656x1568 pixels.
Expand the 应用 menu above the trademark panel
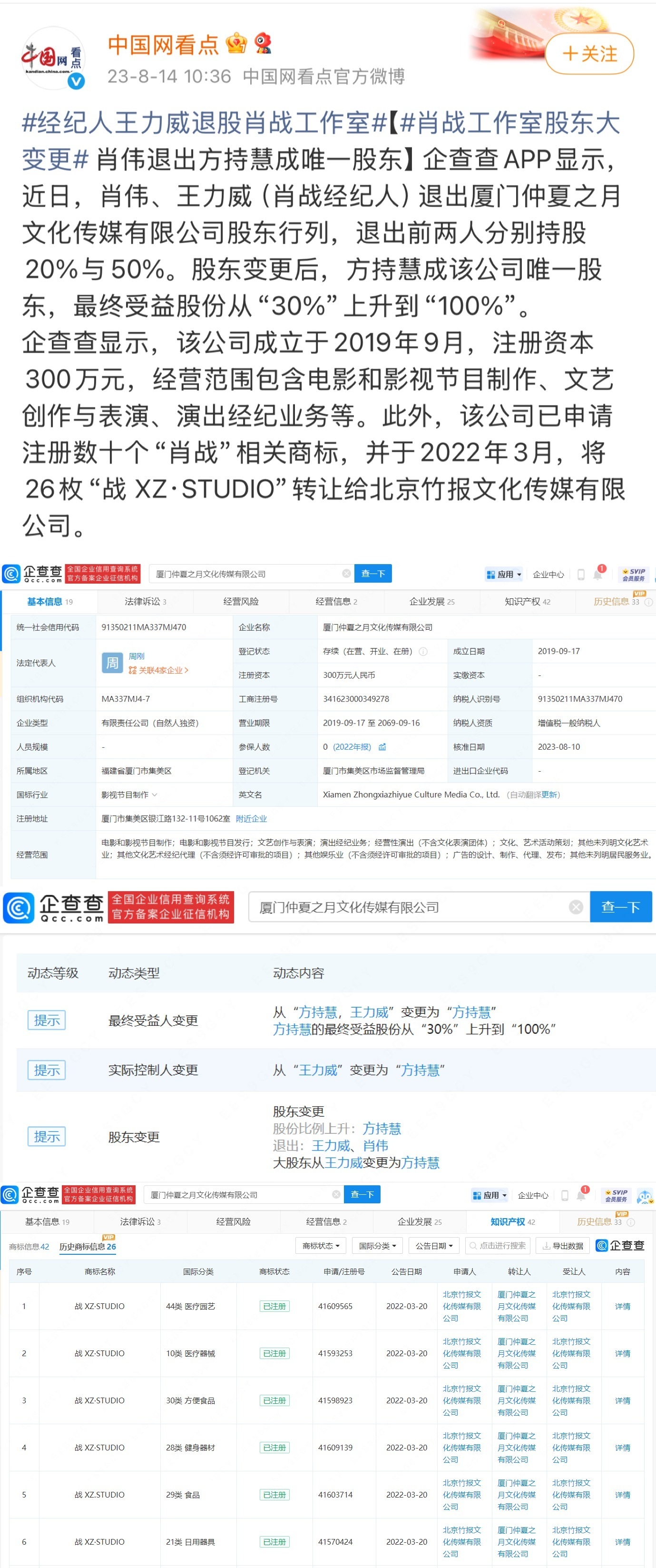point(490,1195)
